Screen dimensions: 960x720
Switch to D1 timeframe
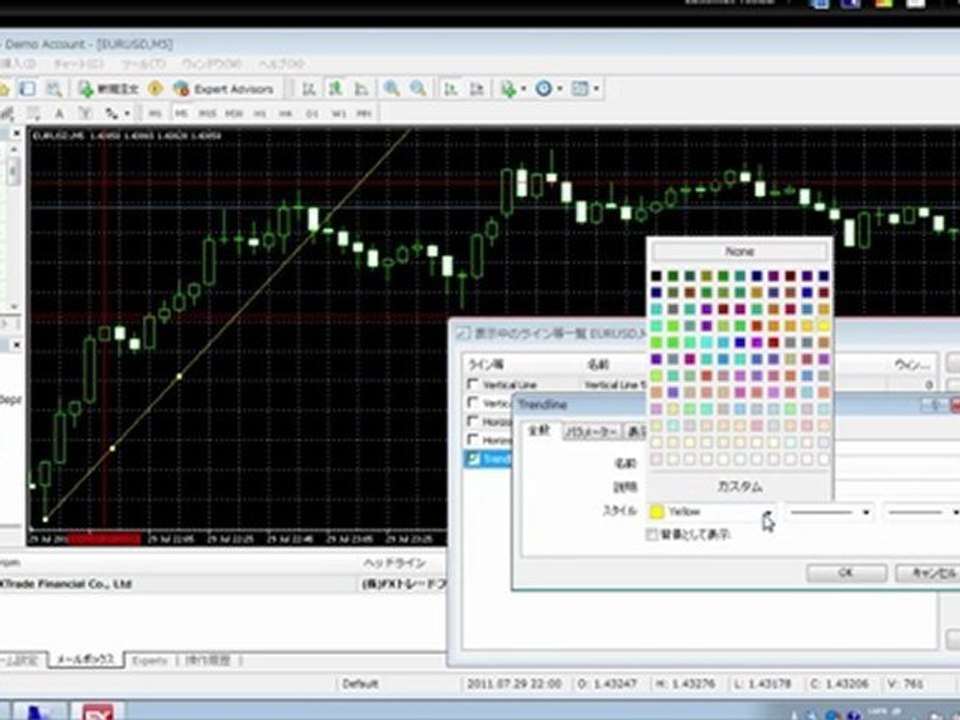(x=312, y=114)
